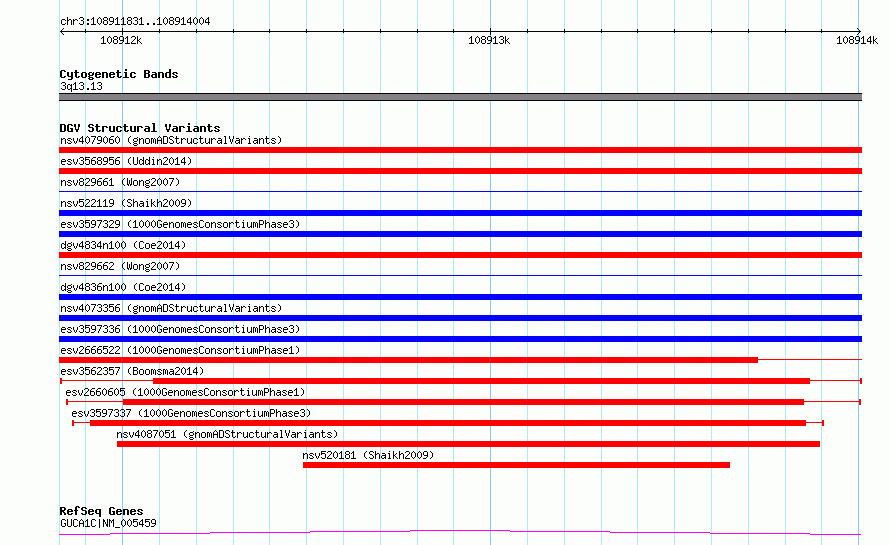Select the blue dgv4836n100 variant bar

[x=460, y=297]
